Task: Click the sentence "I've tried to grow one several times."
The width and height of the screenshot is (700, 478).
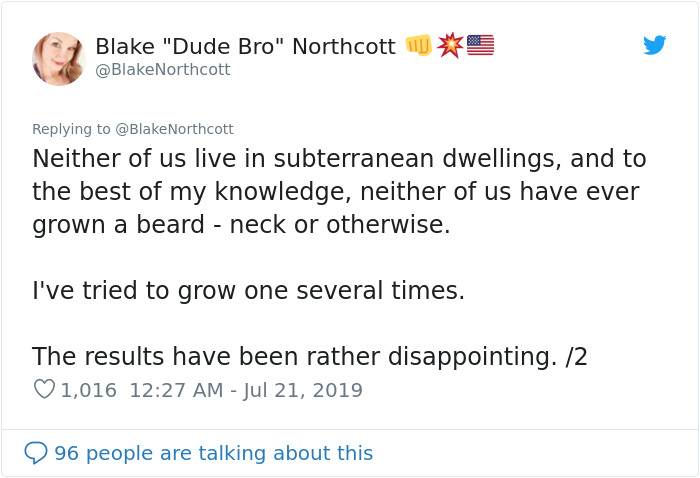Action: click(x=249, y=291)
